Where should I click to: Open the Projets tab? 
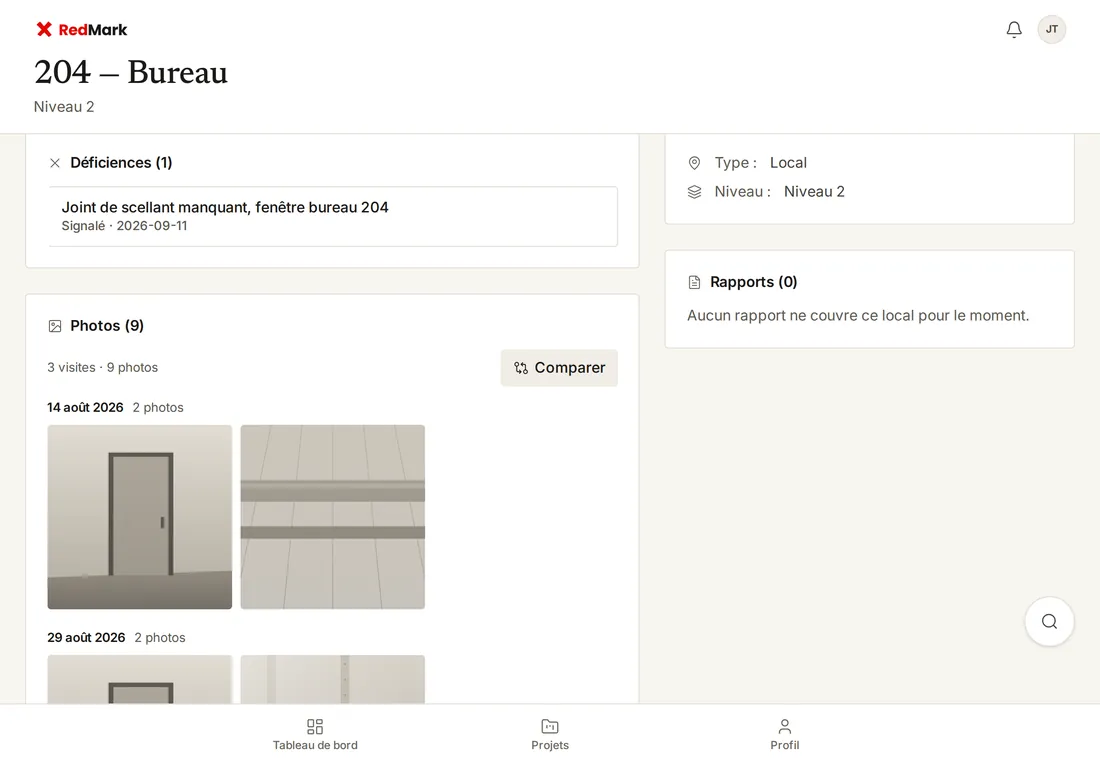550,735
